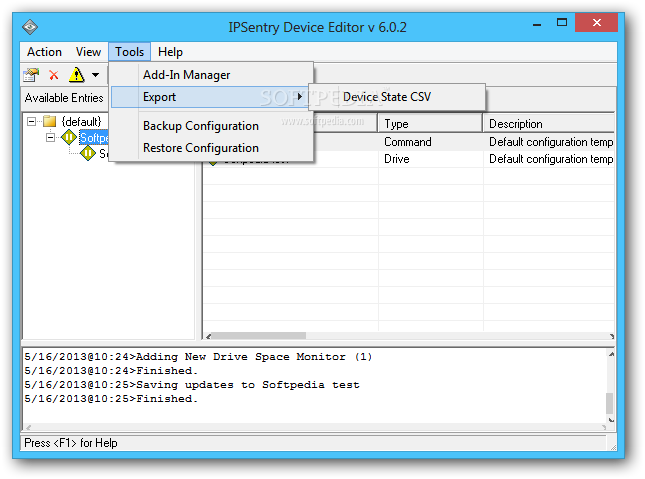645x479 pixels.
Task: Click the diamond icon of the child tree entry
Action: click(88, 153)
